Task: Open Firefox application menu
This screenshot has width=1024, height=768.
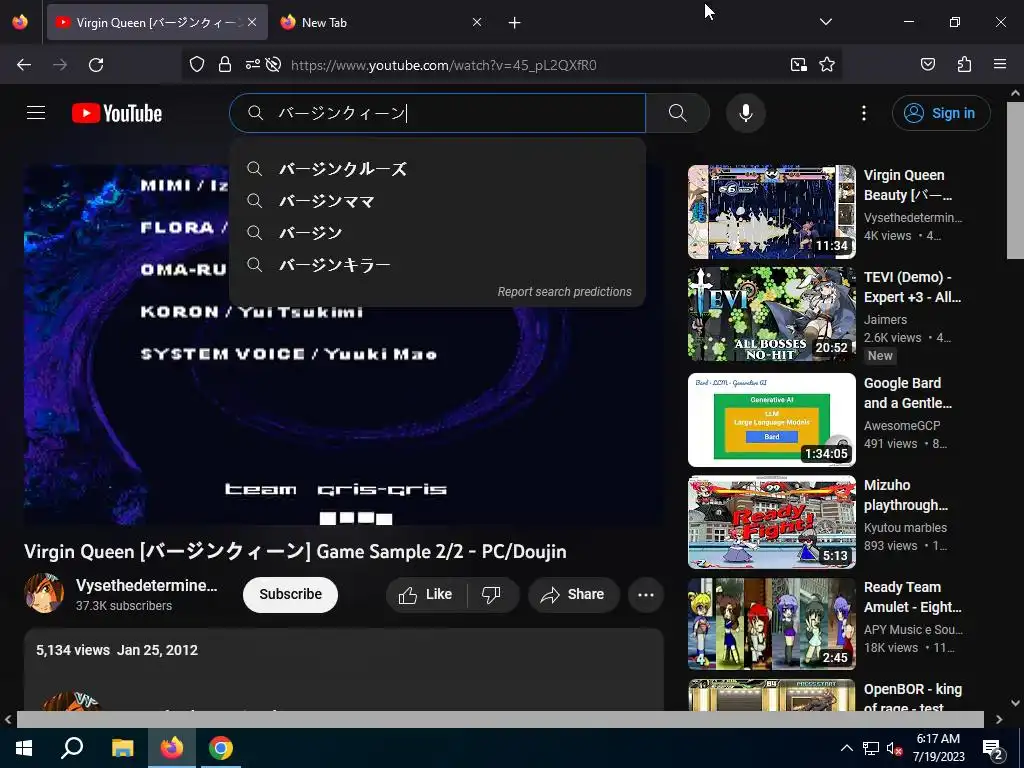Action: (x=1000, y=64)
